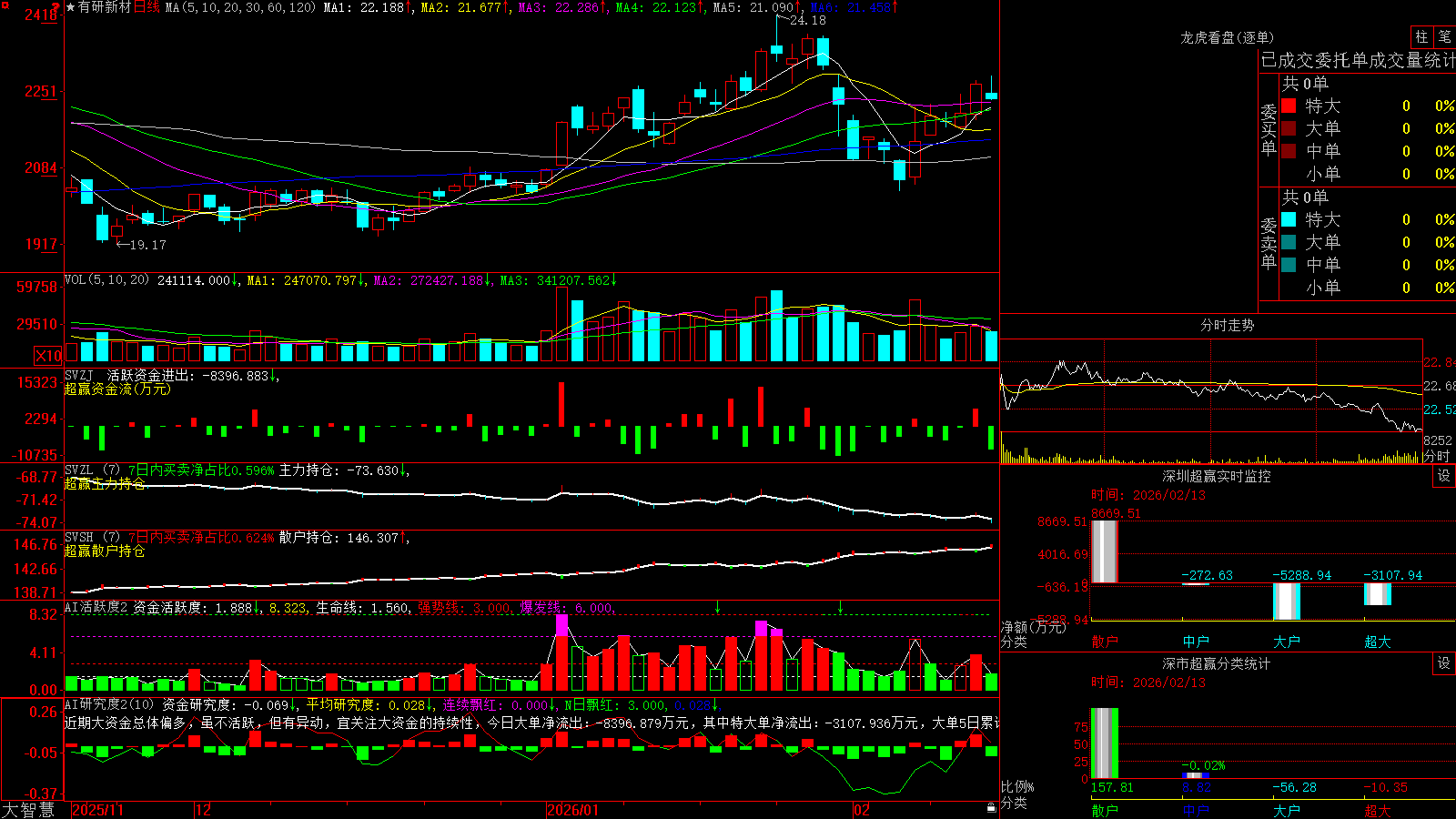Click the cyan 特大 sell-order swatch

coord(1289,219)
